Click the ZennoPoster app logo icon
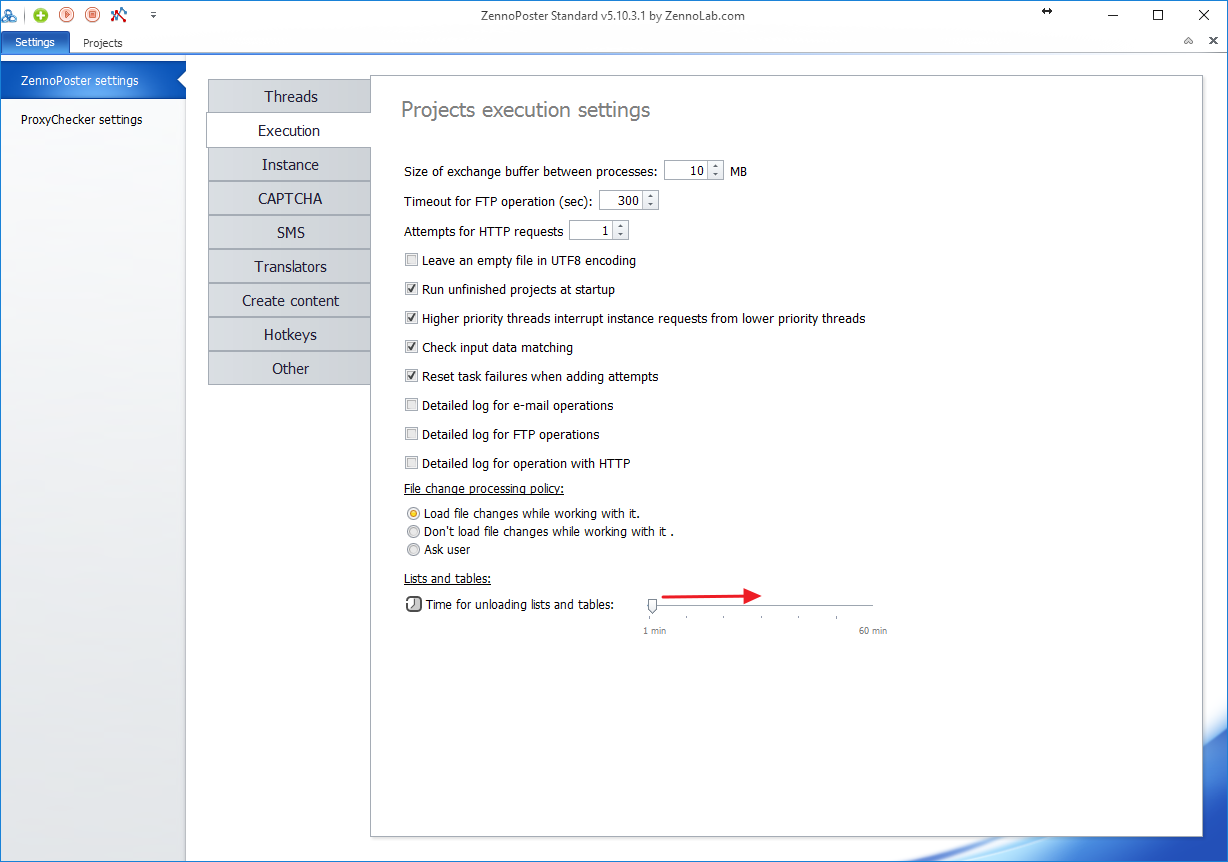The height and width of the screenshot is (862, 1228). pyautogui.click(x=9, y=15)
